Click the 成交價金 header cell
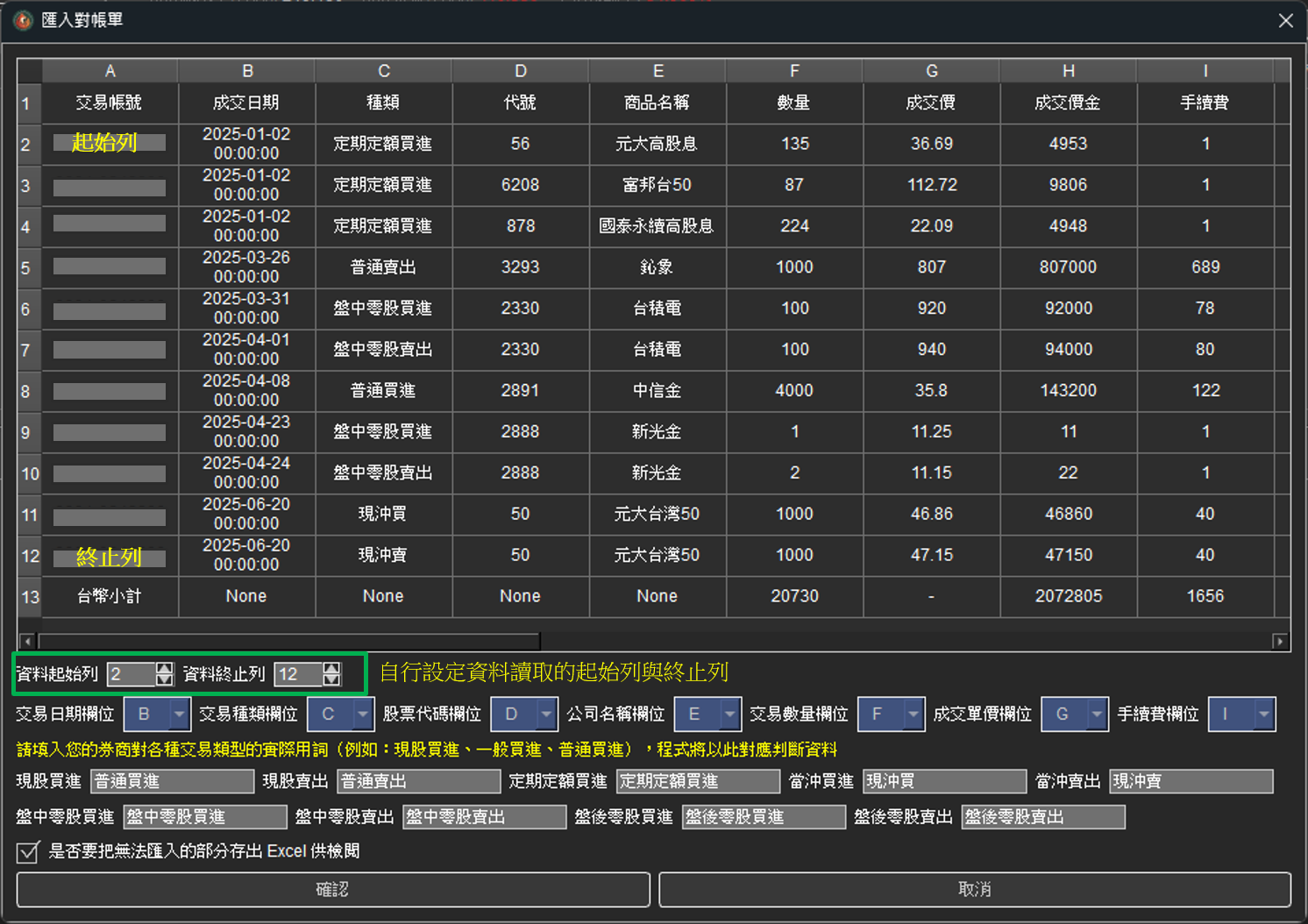 tap(1069, 103)
